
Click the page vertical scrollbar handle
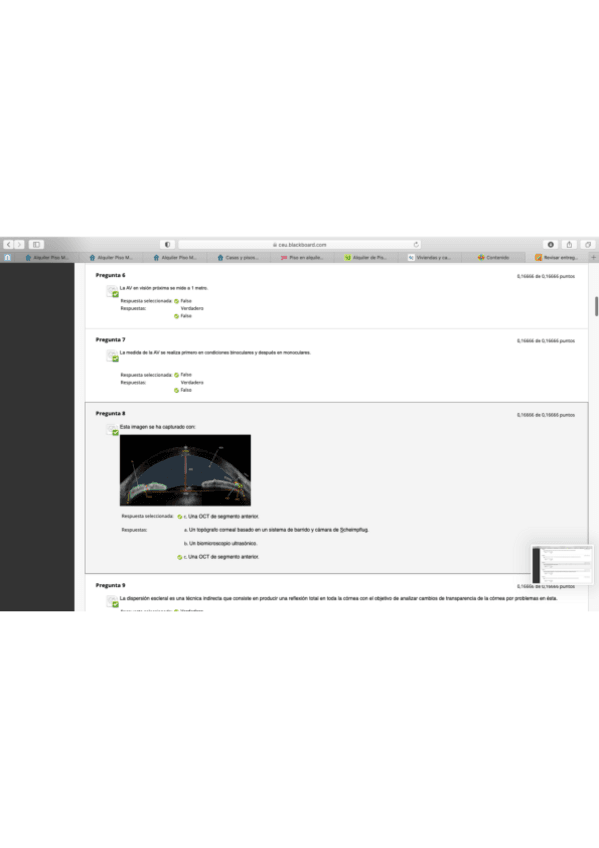[x=596, y=306]
